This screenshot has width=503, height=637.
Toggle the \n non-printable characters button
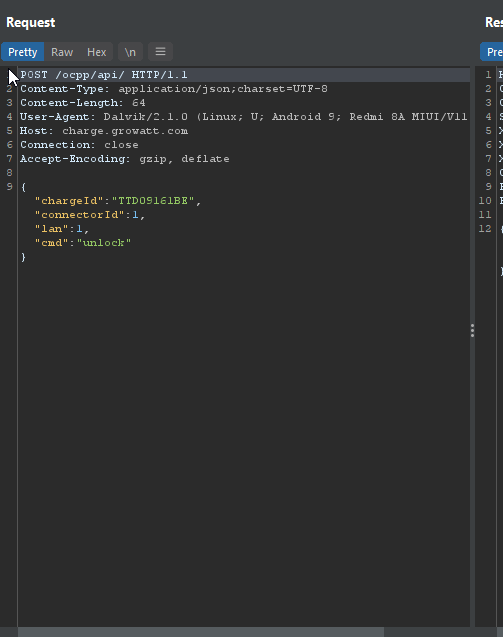pos(130,52)
